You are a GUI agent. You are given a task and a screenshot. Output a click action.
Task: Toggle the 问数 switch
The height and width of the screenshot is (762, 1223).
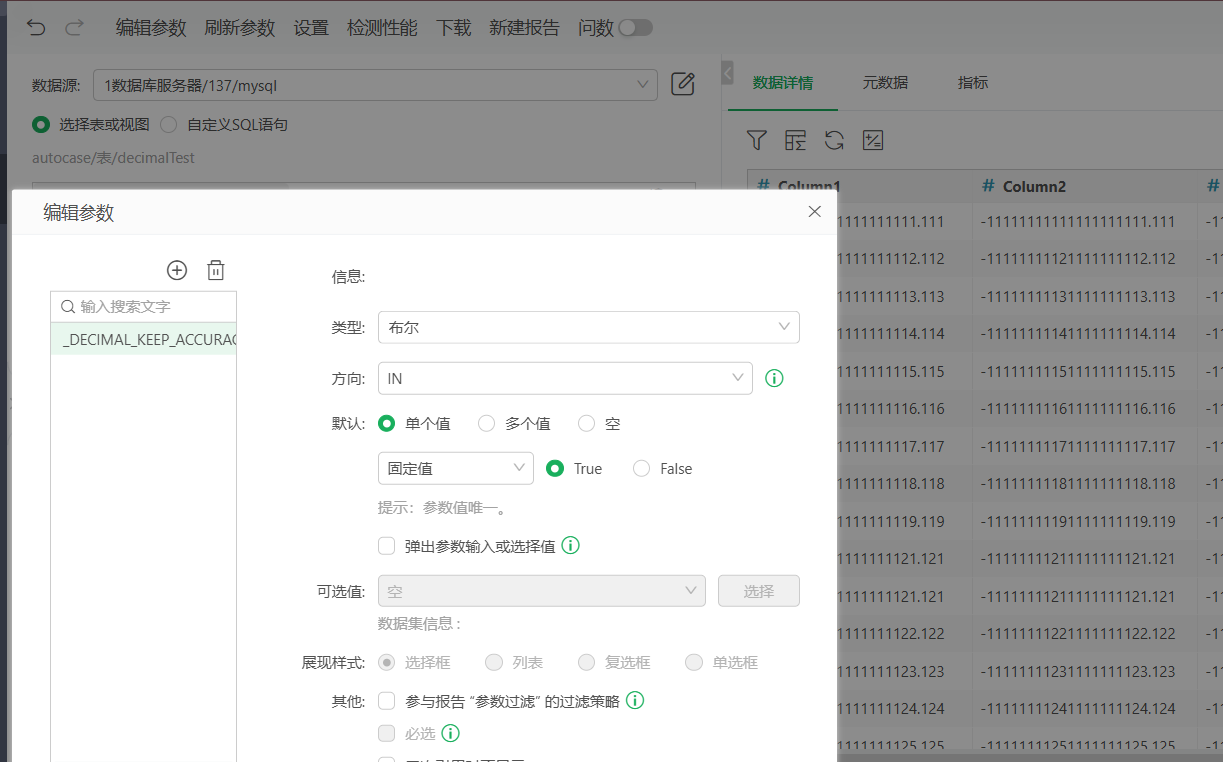[635, 28]
